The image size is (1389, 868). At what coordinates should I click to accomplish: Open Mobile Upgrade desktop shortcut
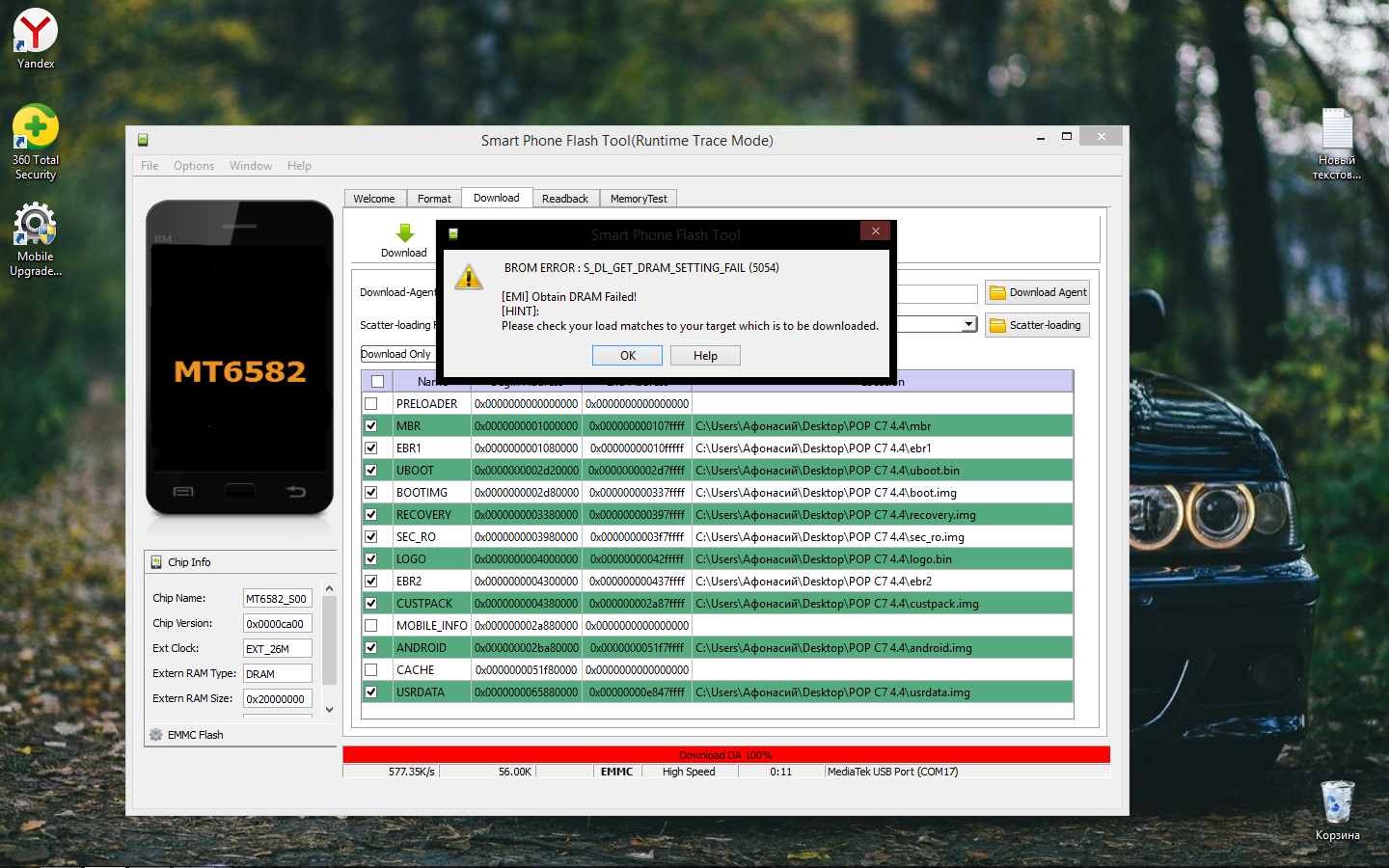coord(36,225)
